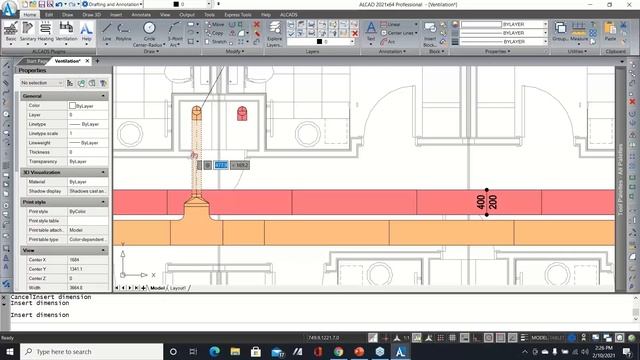The height and width of the screenshot is (360, 640).
Task: Switch to the Ventilation drawing tab
Action: point(67,61)
